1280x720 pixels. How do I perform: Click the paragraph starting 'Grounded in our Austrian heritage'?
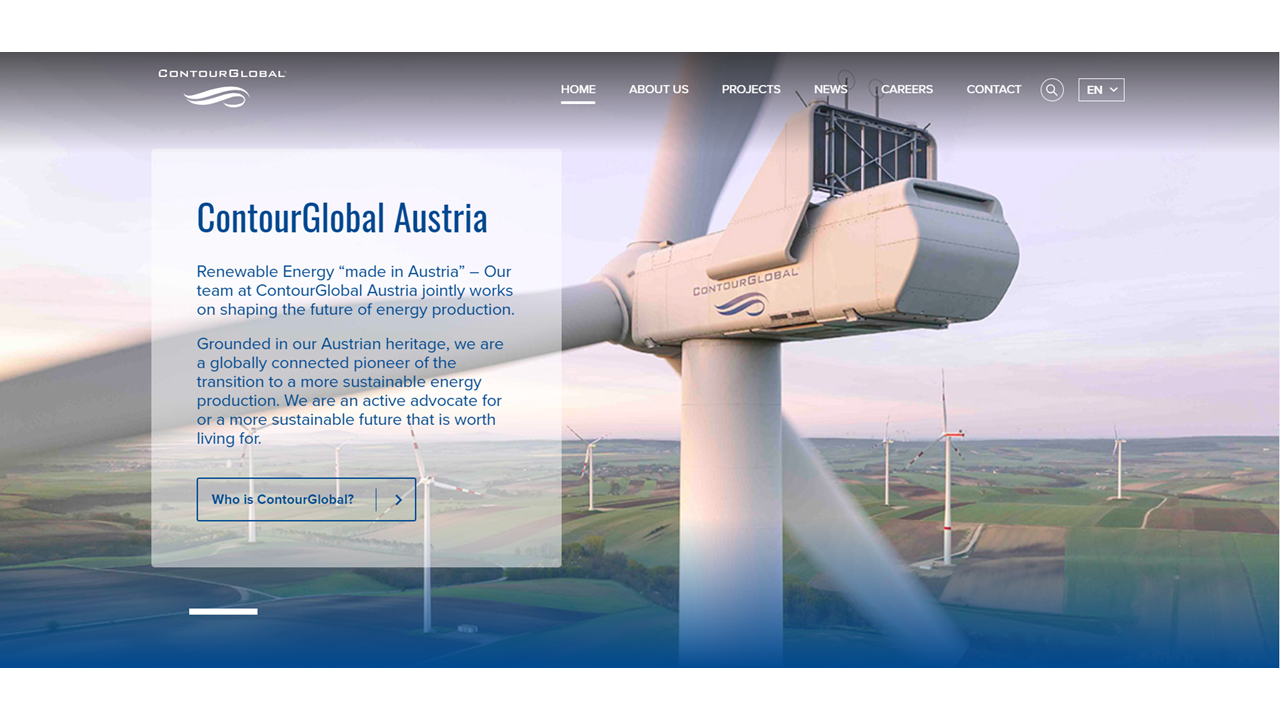tap(350, 391)
